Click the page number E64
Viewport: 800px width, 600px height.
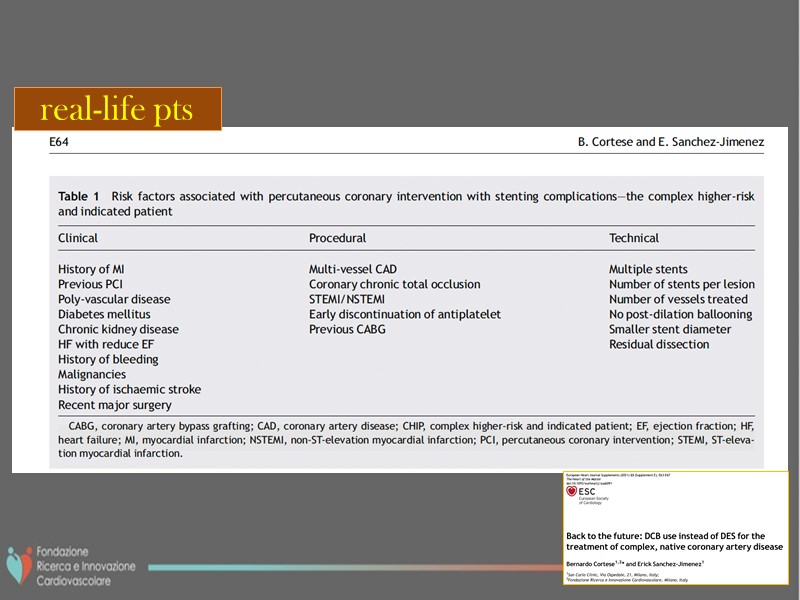point(59,142)
